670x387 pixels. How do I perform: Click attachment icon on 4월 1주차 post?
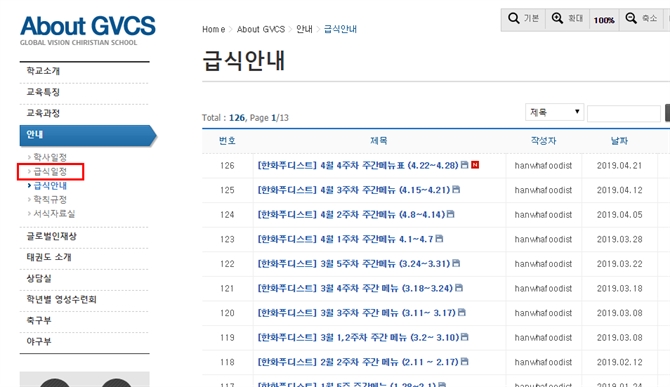(439, 238)
